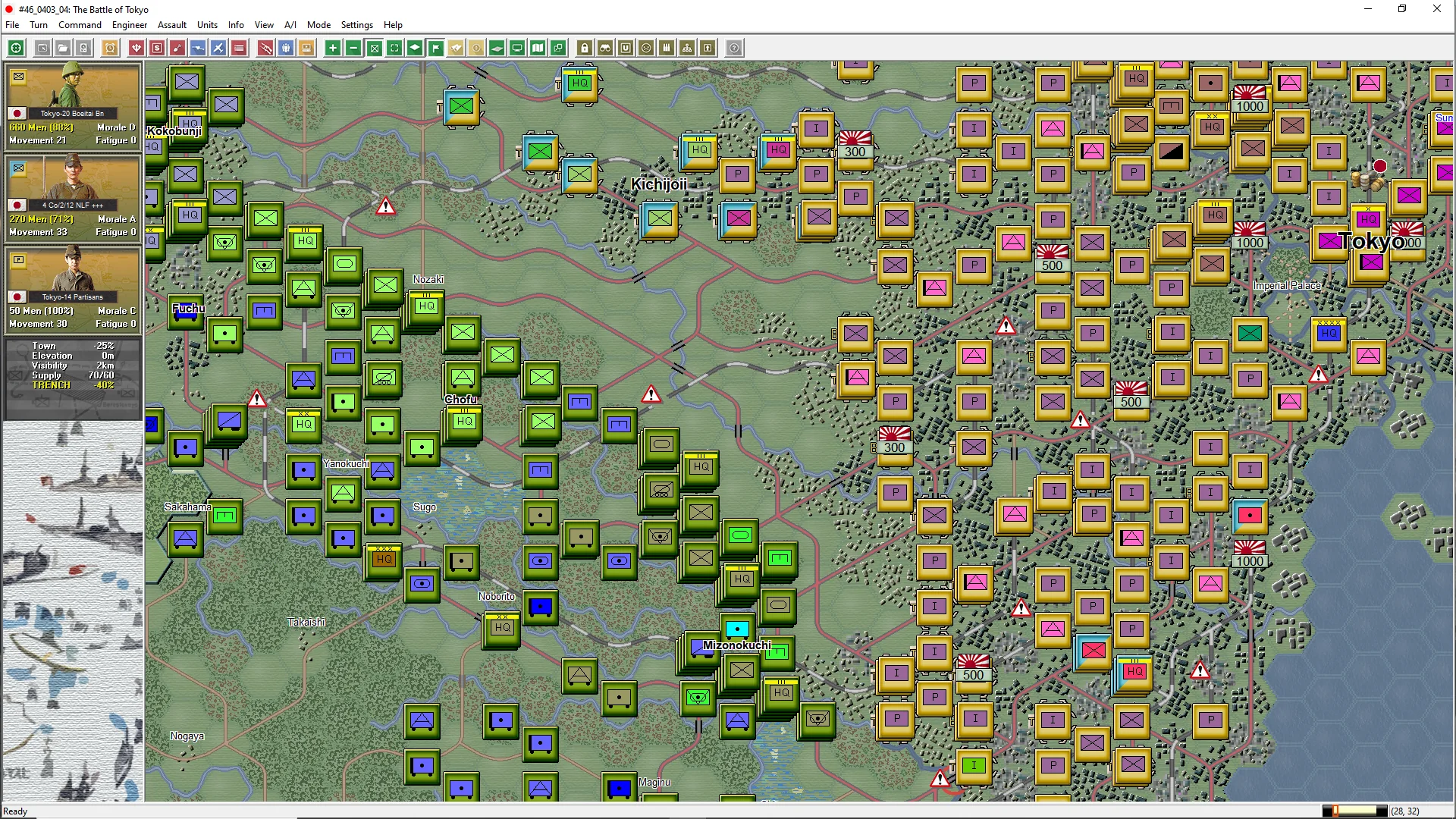Open file with the folder toolbar icon

click(x=63, y=48)
